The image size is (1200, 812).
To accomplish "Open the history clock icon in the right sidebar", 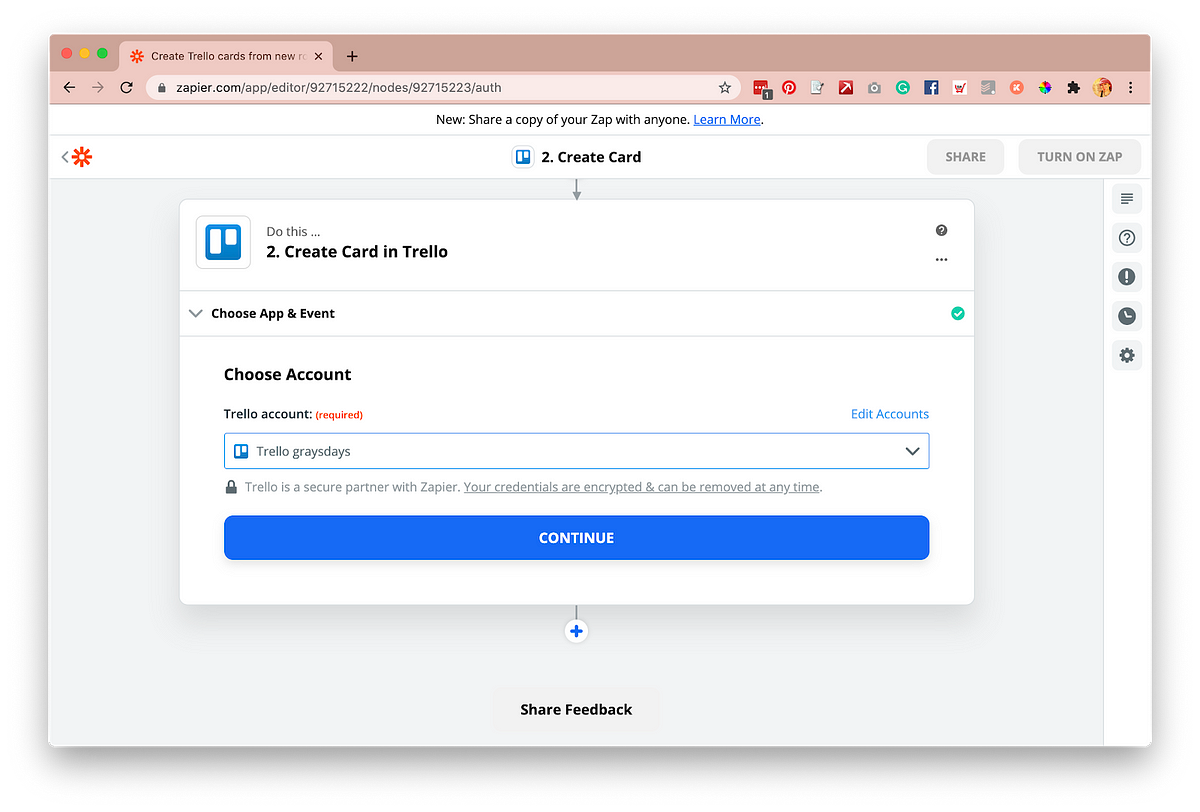I will [1127, 316].
